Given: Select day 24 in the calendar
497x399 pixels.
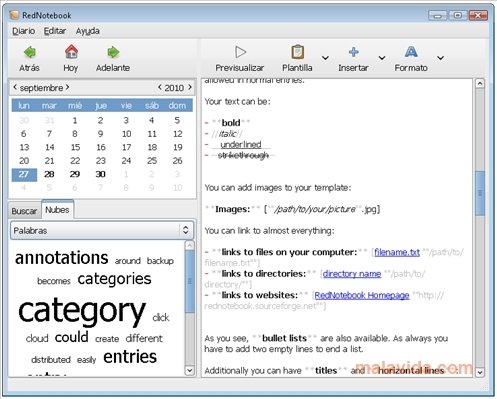Looking at the screenshot, I should point(126,161).
